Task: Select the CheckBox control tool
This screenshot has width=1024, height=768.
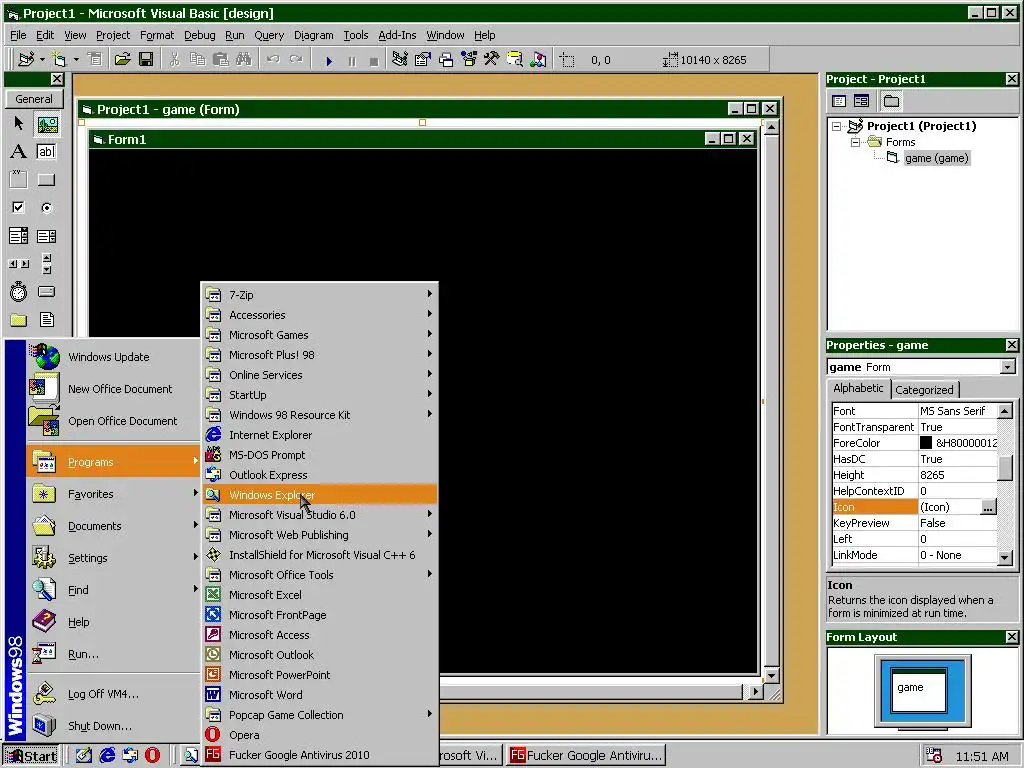Action: [x=18, y=208]
